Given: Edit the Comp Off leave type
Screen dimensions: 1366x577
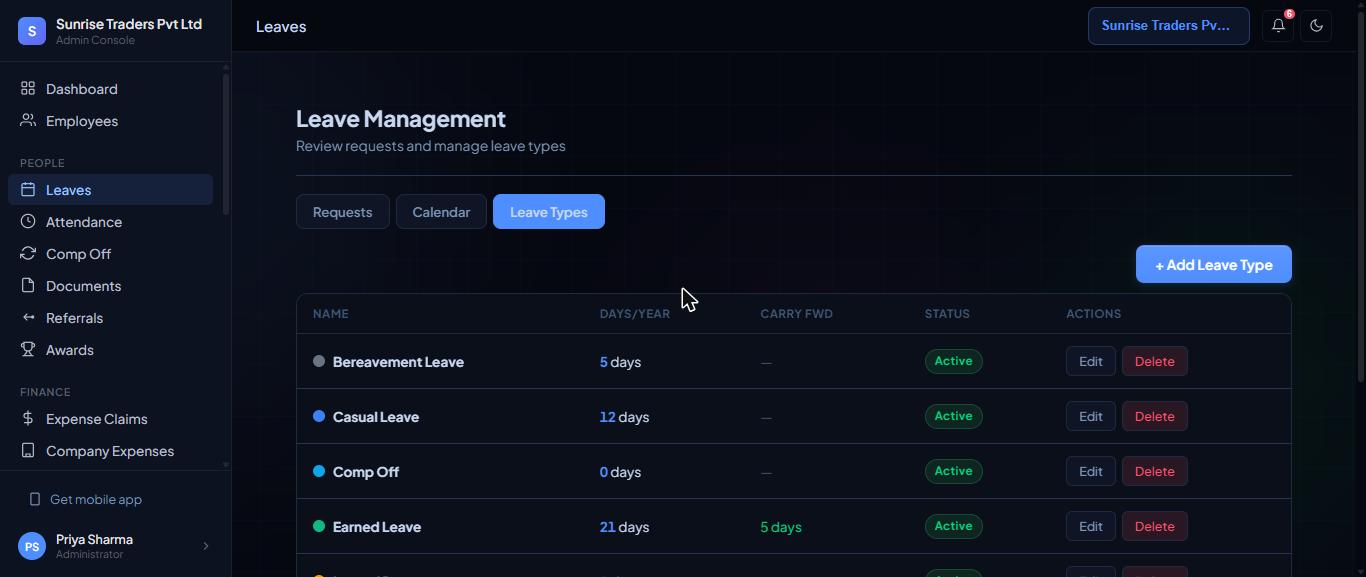Looking at the screenshot, I should coord(1091,471).
